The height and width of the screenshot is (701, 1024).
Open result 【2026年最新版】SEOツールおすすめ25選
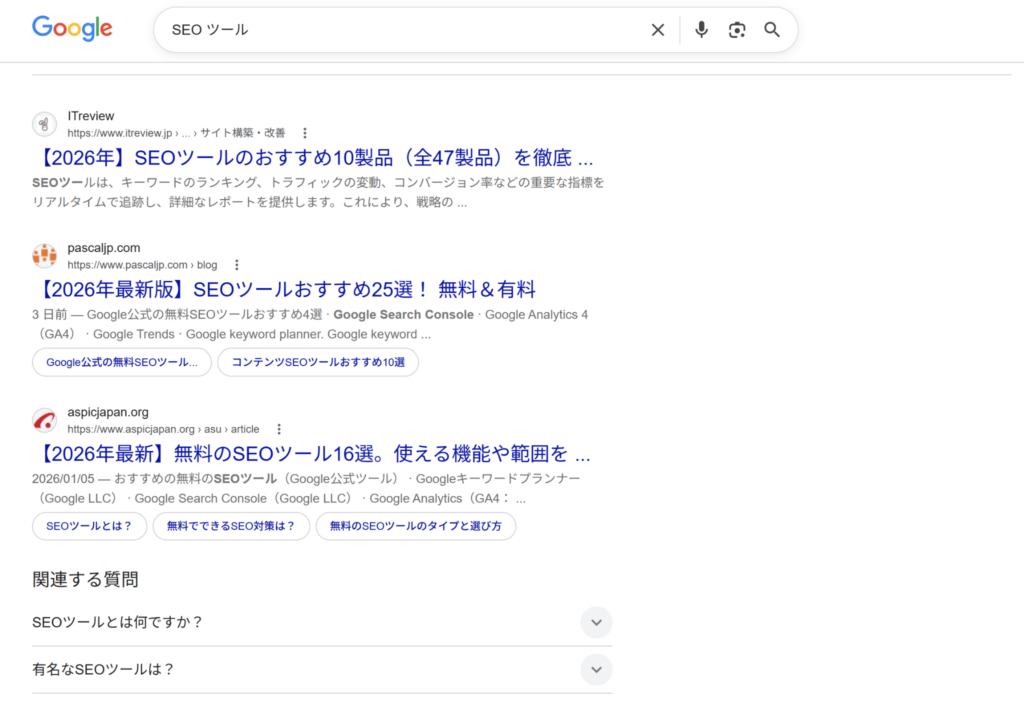284,289
